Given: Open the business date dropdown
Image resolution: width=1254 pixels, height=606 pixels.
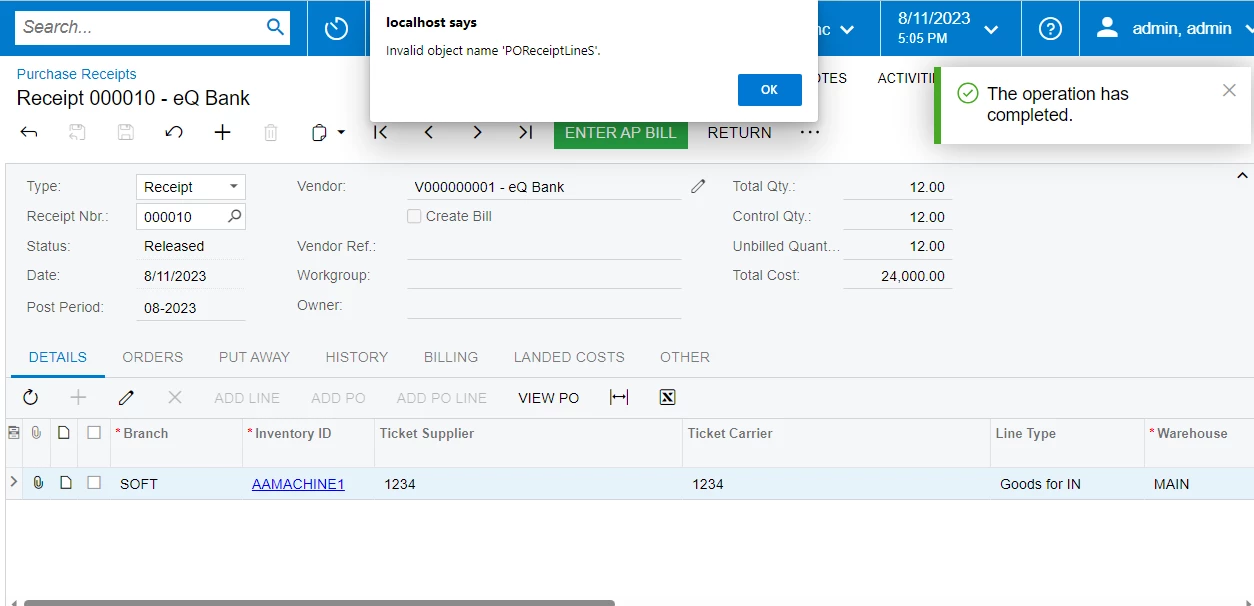Looking at the screenshot, I should point(991,29).
